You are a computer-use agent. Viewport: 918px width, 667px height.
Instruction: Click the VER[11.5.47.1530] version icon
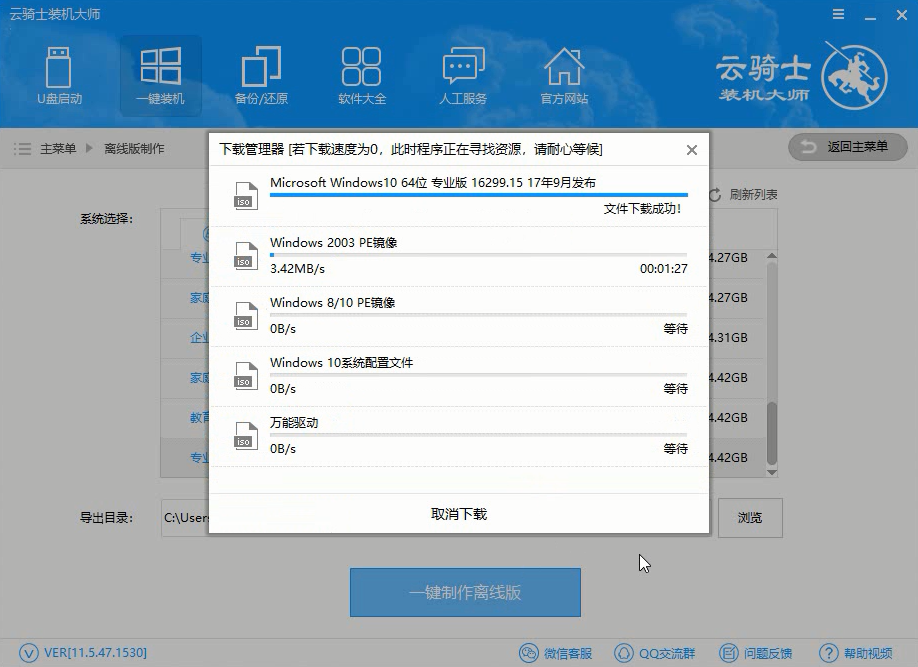click(x=29, y=652)
